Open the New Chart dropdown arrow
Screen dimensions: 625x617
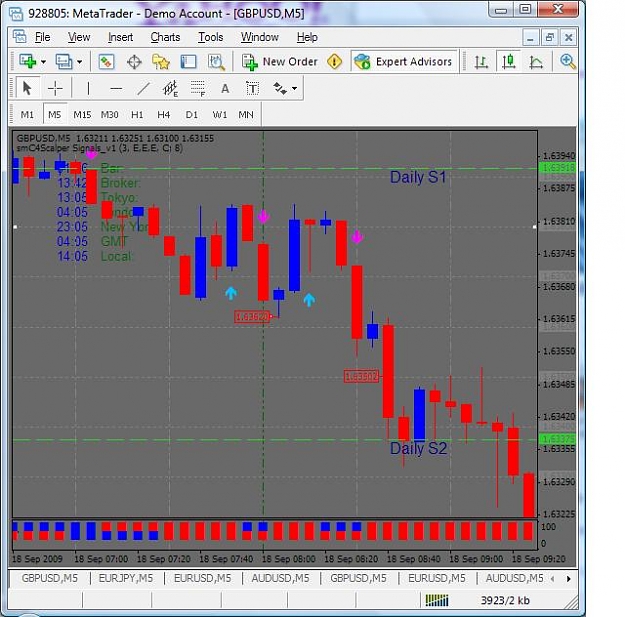[43, 62]
